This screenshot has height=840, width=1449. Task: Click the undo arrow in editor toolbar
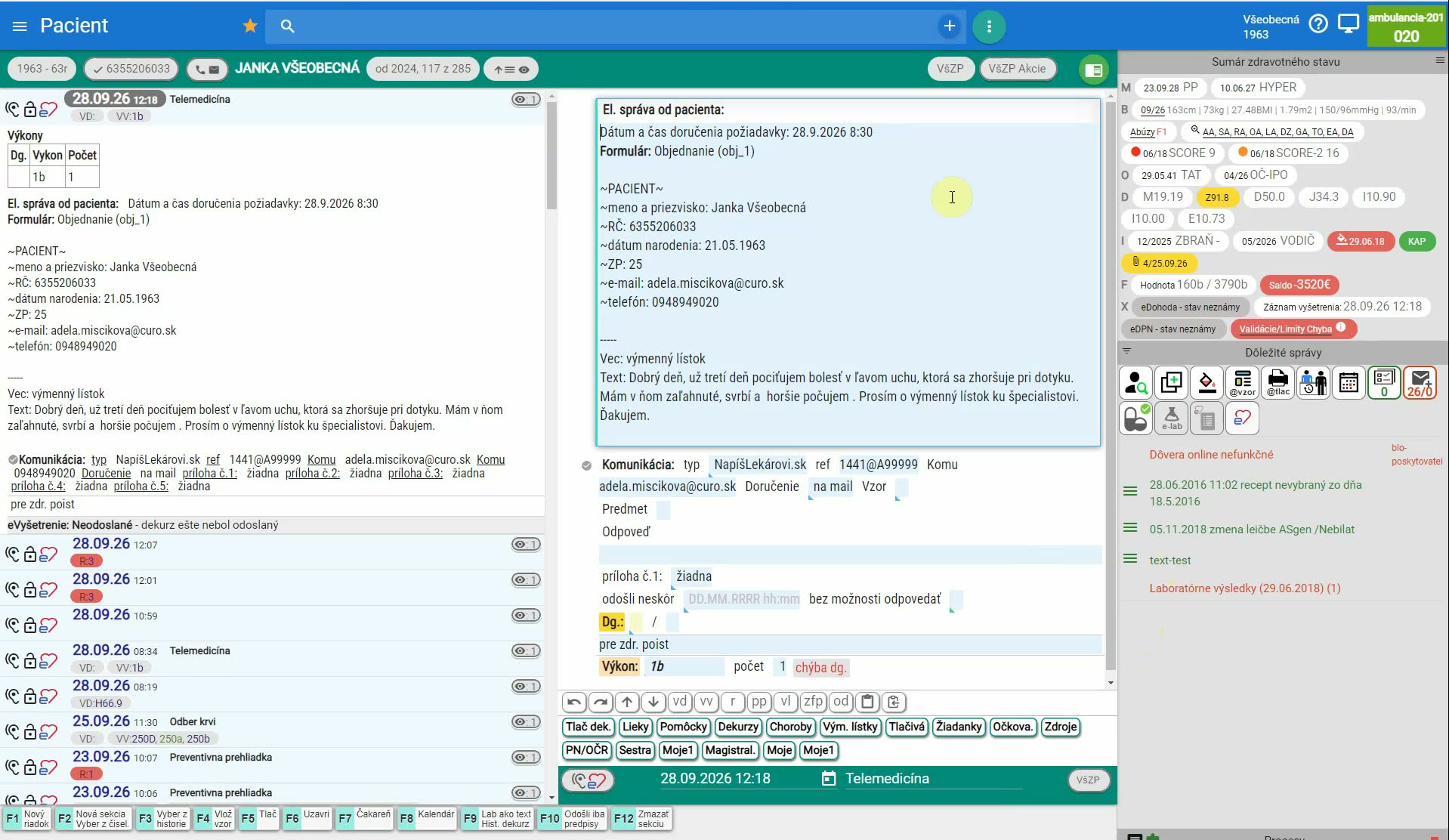point(574,702)
